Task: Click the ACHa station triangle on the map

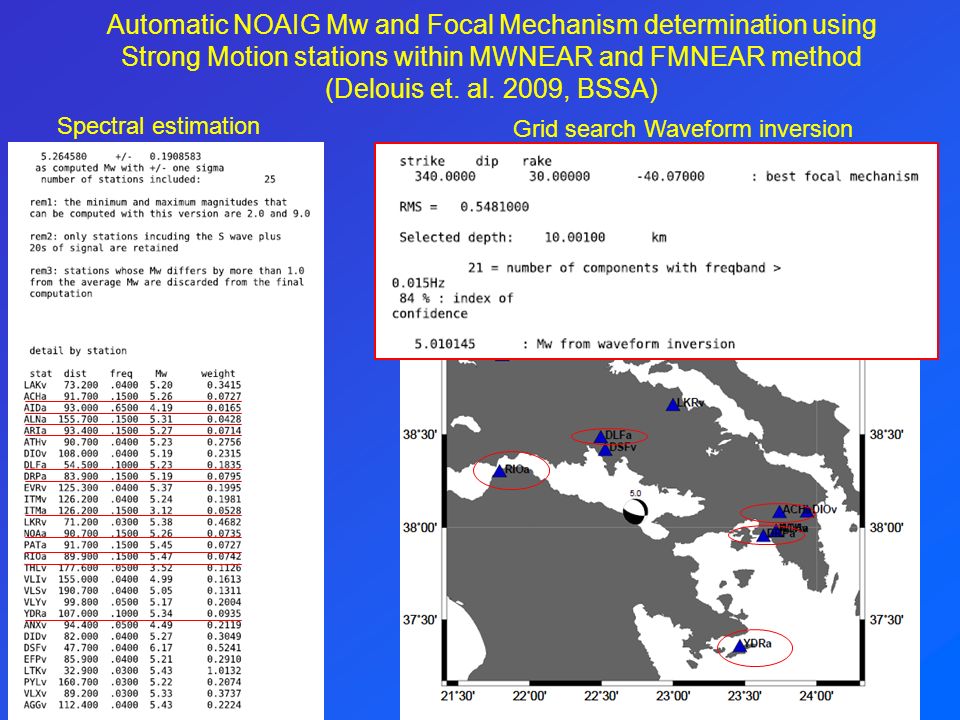Action: pyautogui.click(x=779, y=511)
